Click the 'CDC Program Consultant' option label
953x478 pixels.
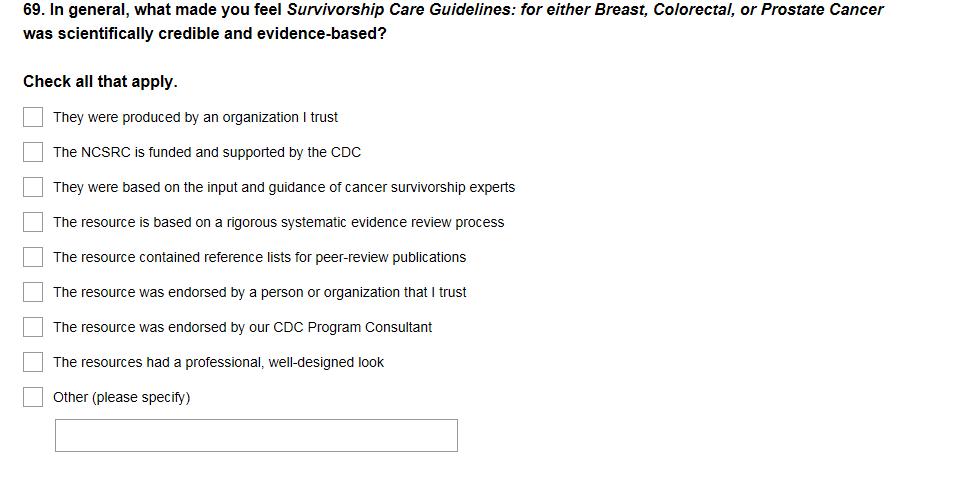242,328
